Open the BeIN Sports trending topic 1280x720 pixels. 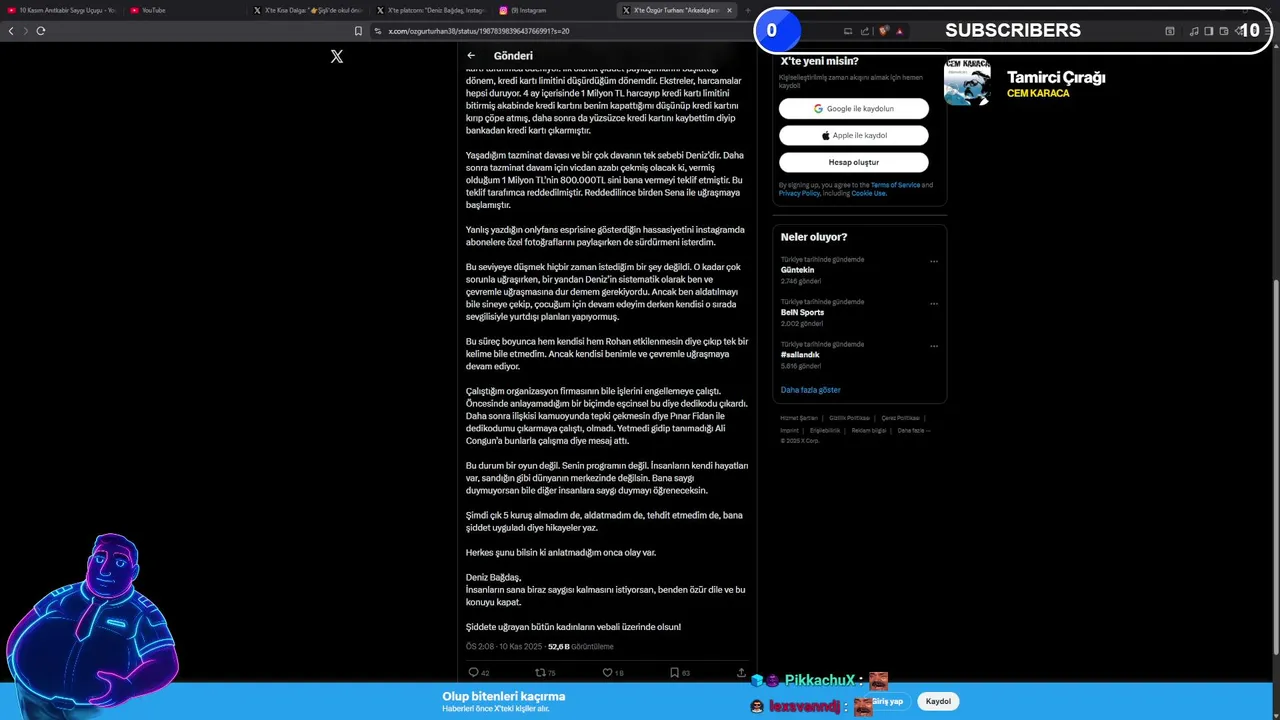(x=802, y=312)
